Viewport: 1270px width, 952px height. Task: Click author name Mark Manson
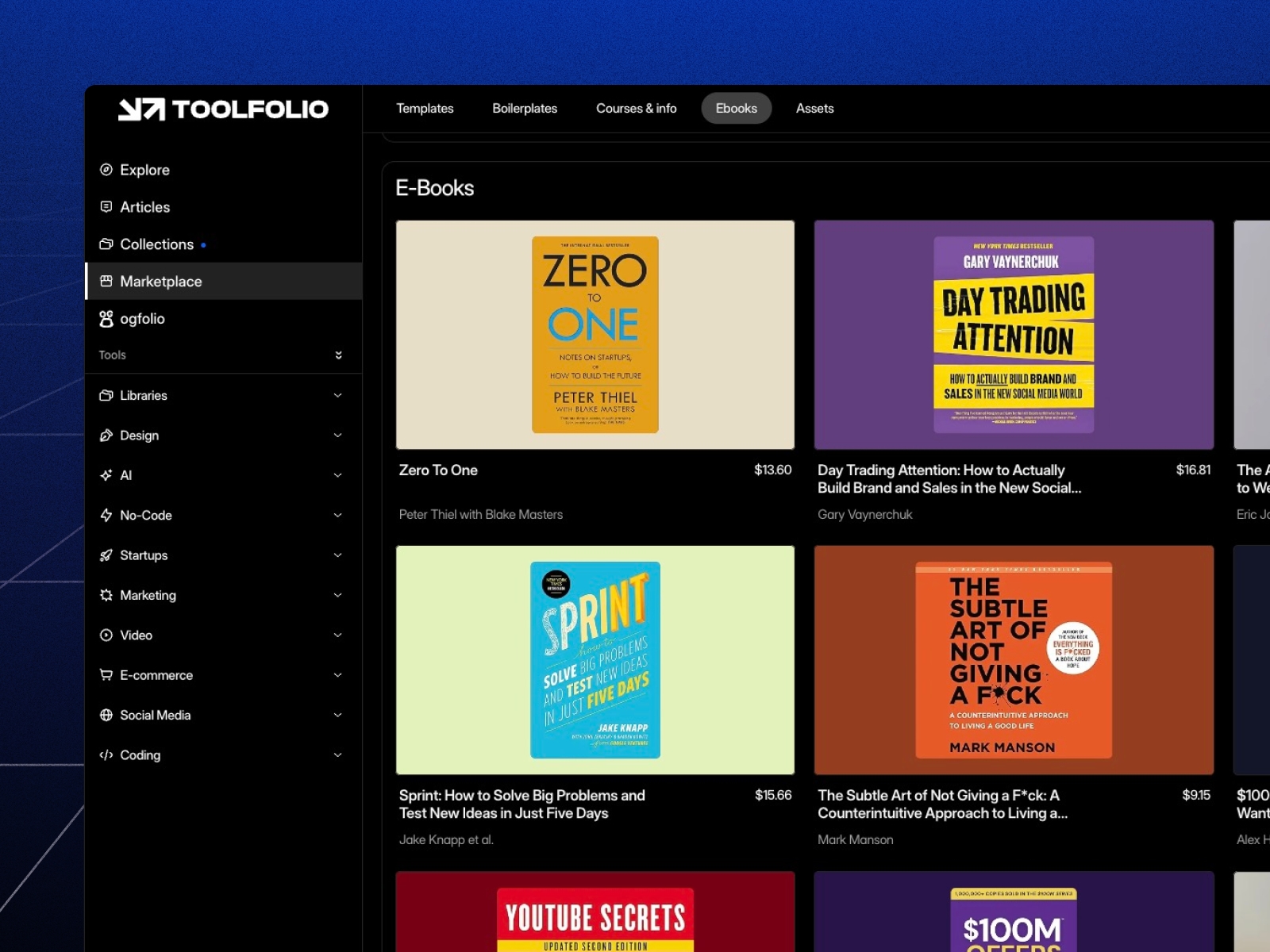click(x=856, y=840)
